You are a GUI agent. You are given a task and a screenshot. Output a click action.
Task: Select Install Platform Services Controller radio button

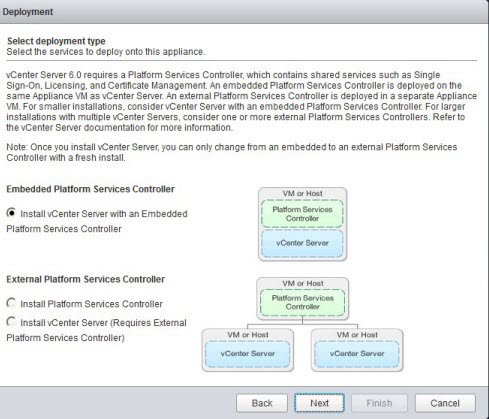pos(11,303)
